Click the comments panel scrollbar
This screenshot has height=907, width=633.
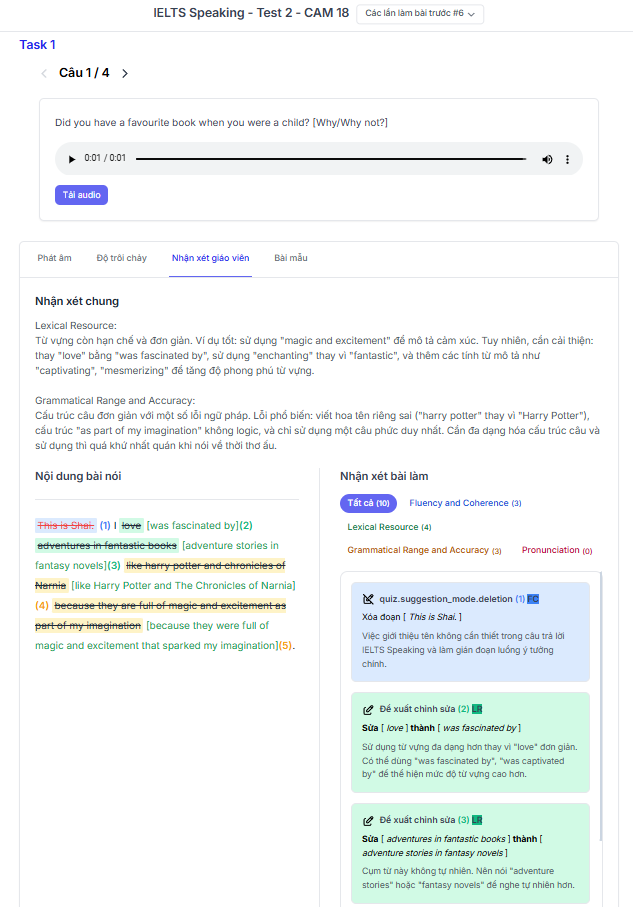[x=601, y=700]
